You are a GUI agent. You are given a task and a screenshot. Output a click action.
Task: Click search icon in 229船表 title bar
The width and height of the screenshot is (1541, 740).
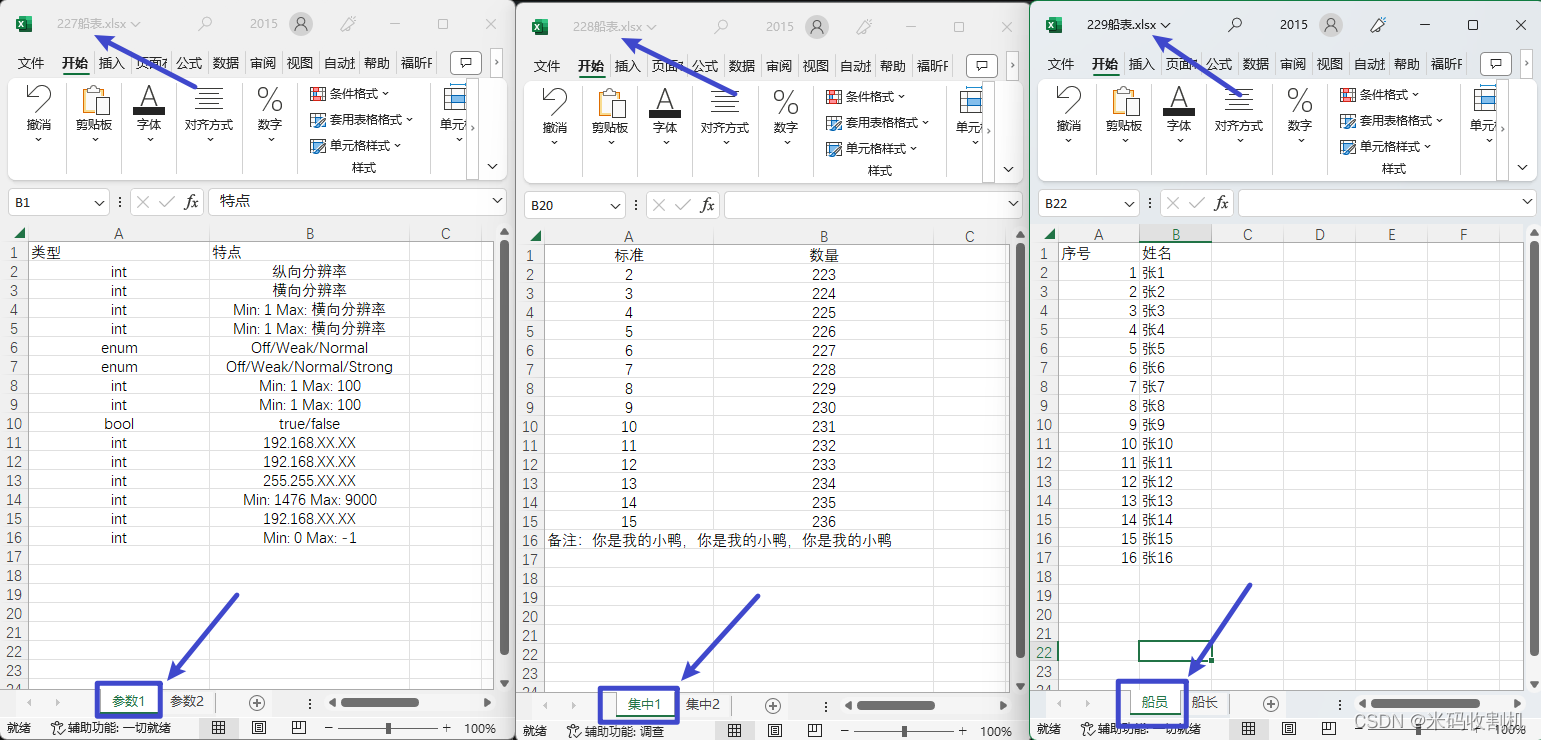1235,24
